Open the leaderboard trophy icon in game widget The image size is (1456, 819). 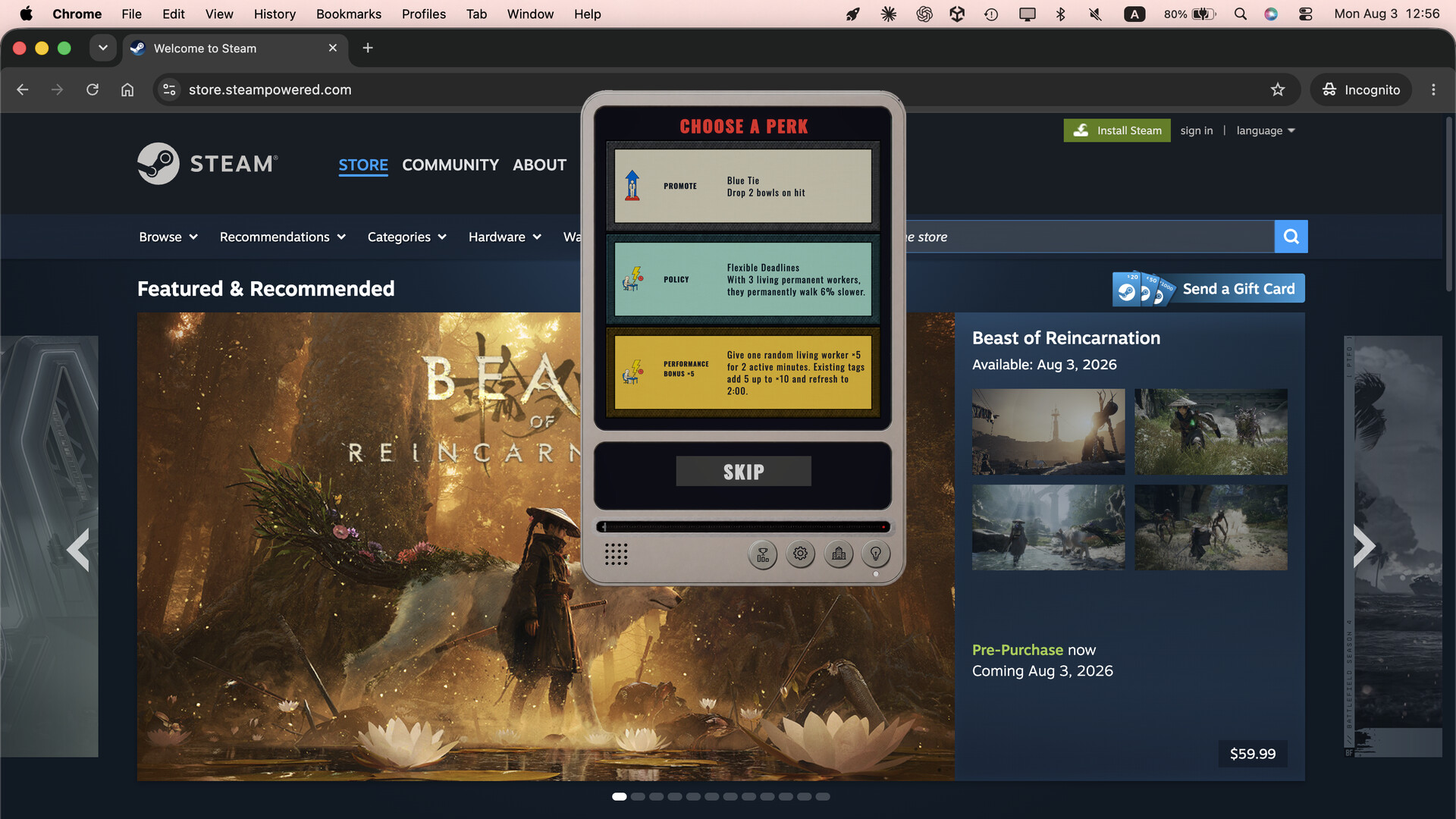(x=763, y=555)
